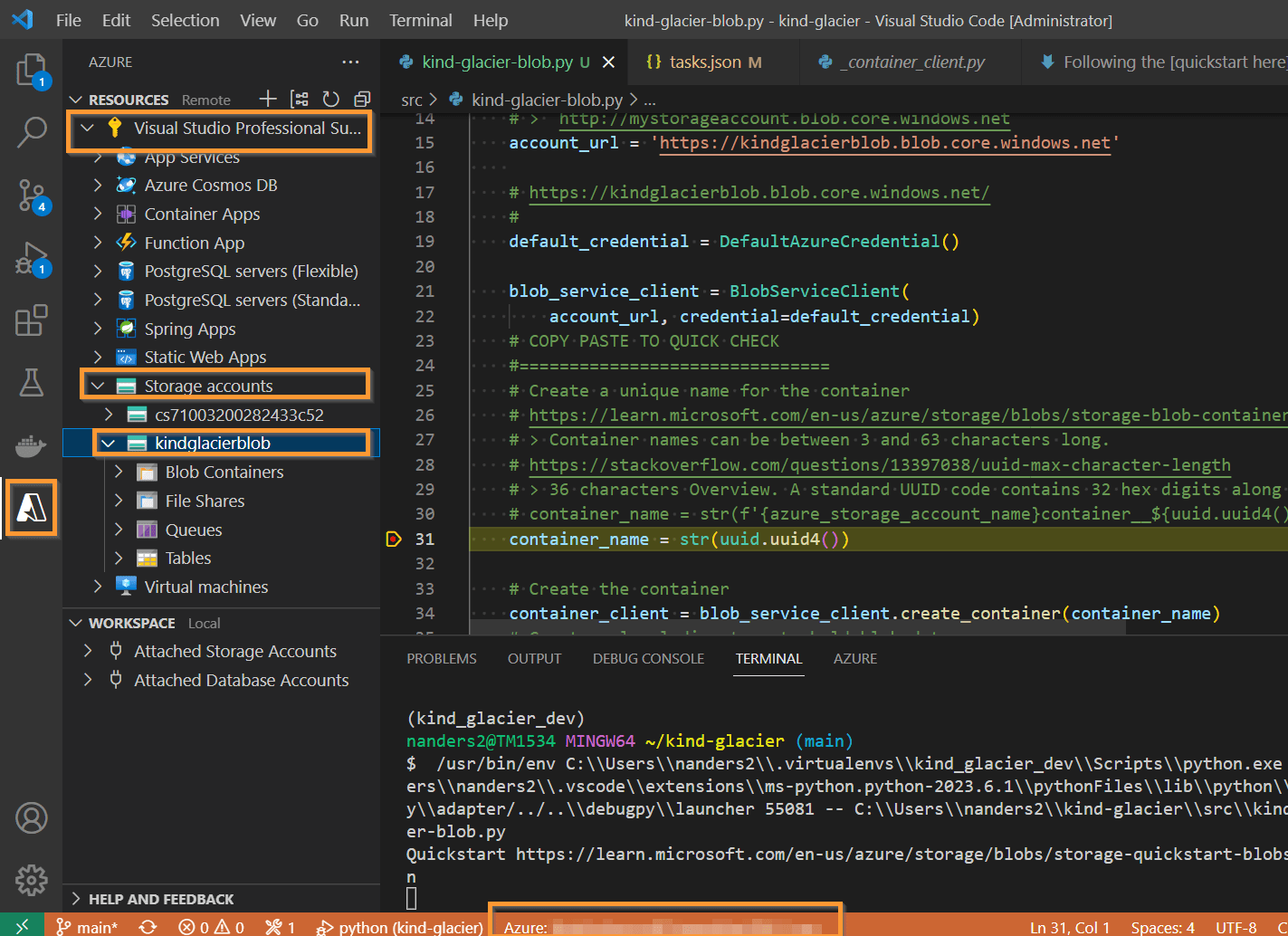Select the DEBUG CONSOLE panel tab
This screenshot has width=1288, height=936.
(648, 658)
